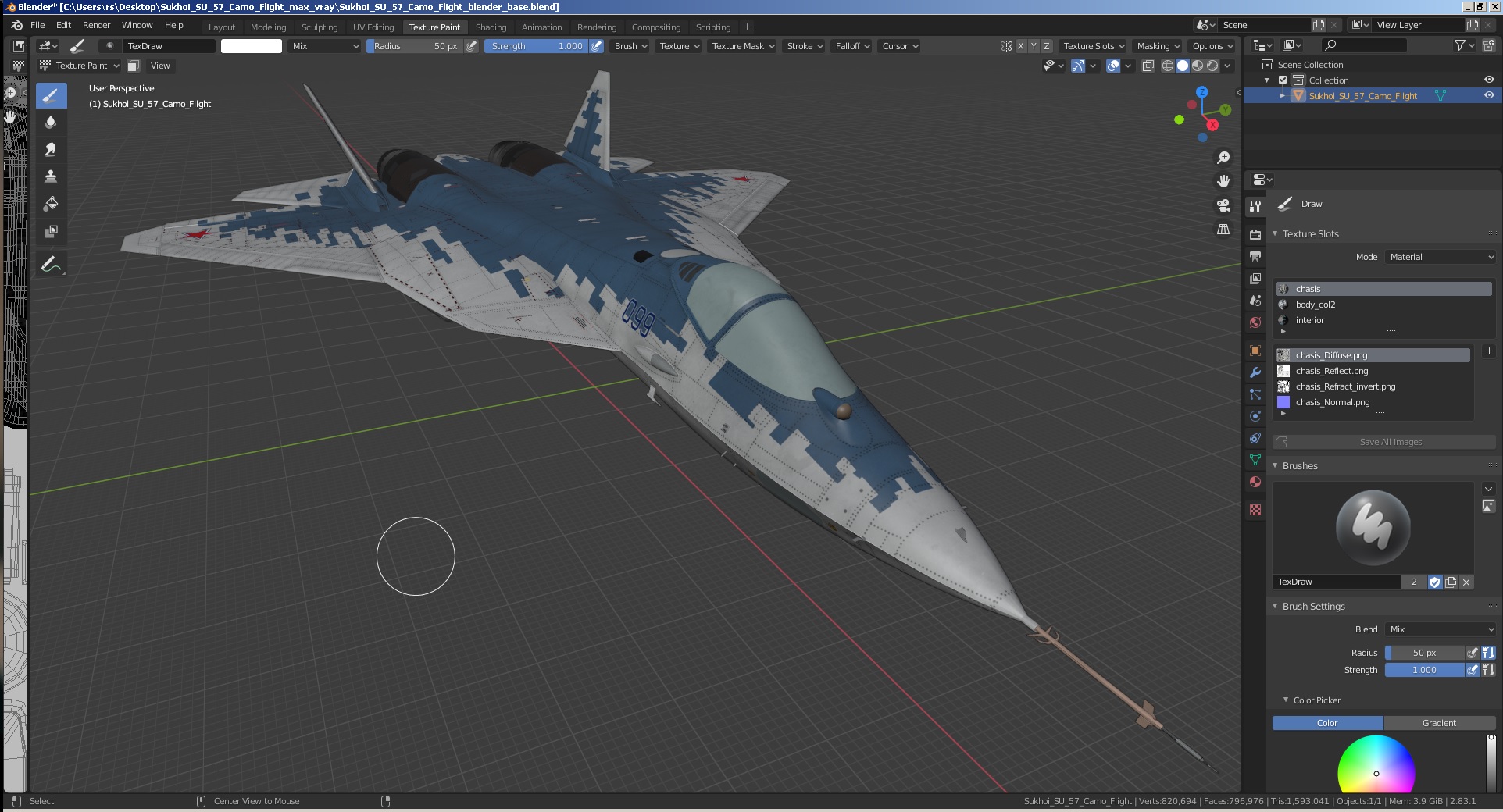
Task: Click the viewport pan hand icon
Action: pyautogui.click(x=1223, y=181)
